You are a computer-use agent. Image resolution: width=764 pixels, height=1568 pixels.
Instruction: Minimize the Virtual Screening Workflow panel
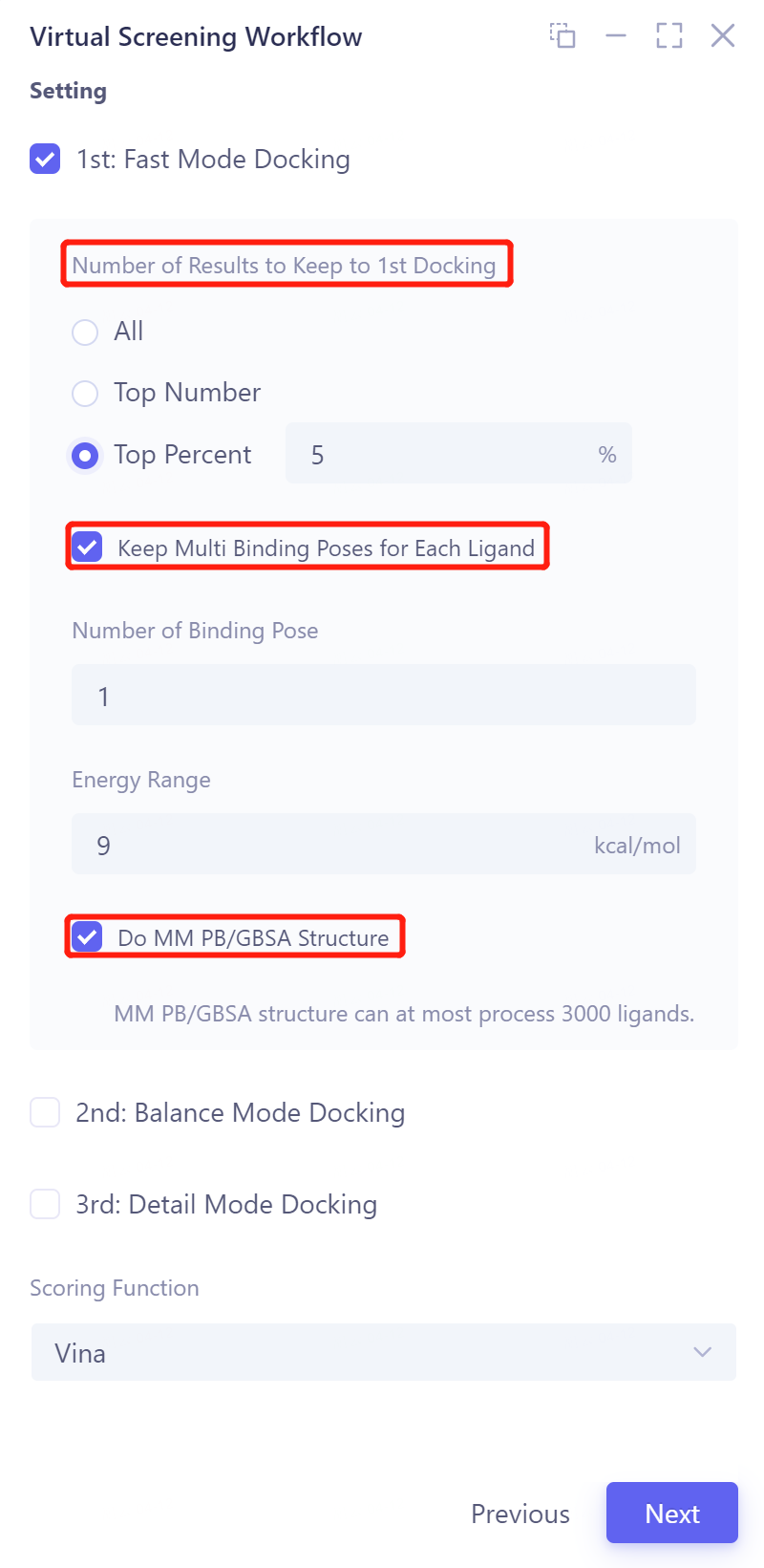[616, 36]
